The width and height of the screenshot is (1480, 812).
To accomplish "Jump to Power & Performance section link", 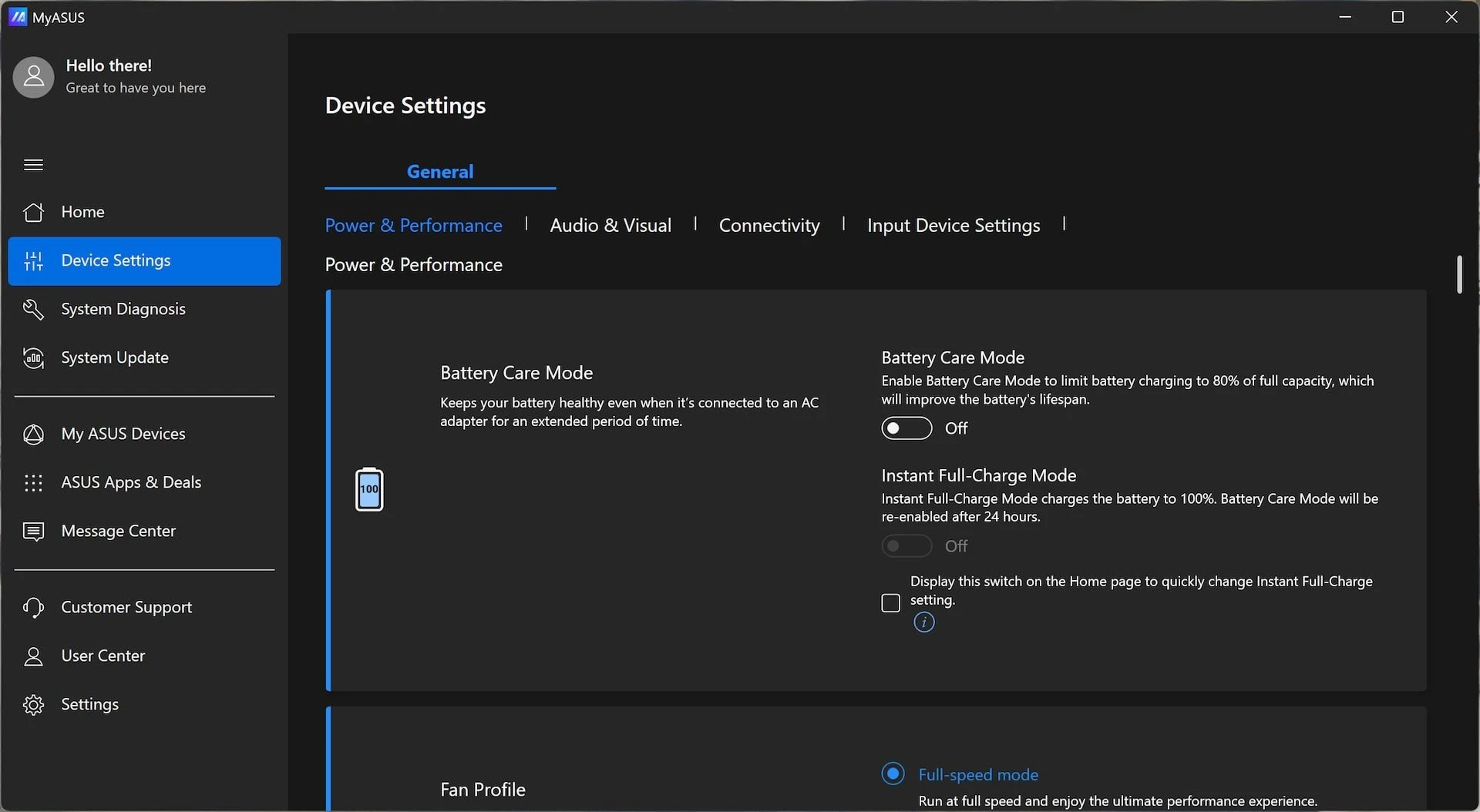I will pyautogui.click(x=413, y=226).
